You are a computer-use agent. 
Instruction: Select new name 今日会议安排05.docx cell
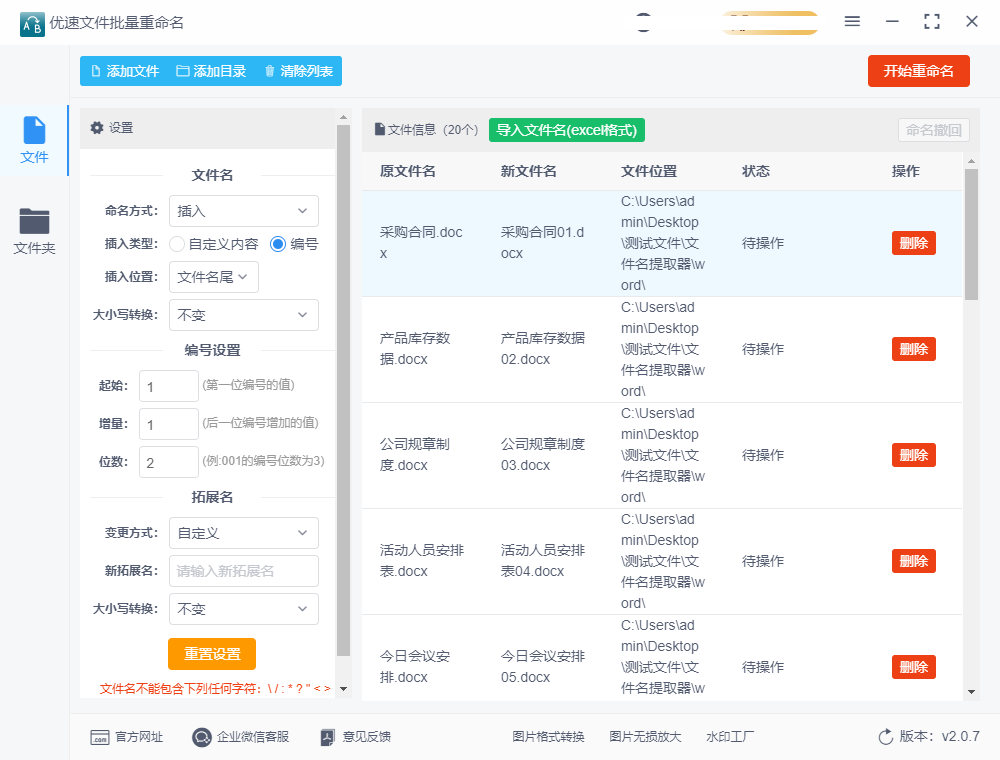(543, 666)
